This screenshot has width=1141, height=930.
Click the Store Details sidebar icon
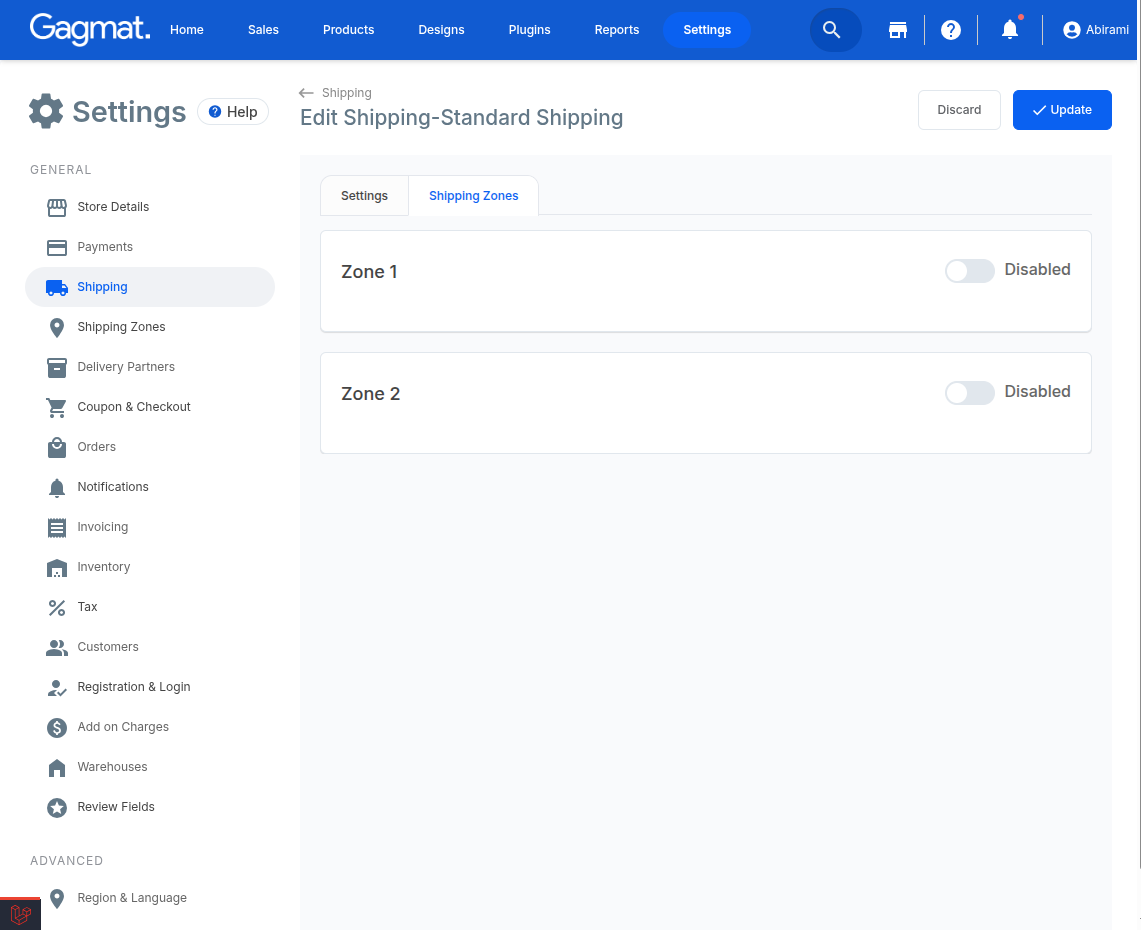[x=57, y=207]
